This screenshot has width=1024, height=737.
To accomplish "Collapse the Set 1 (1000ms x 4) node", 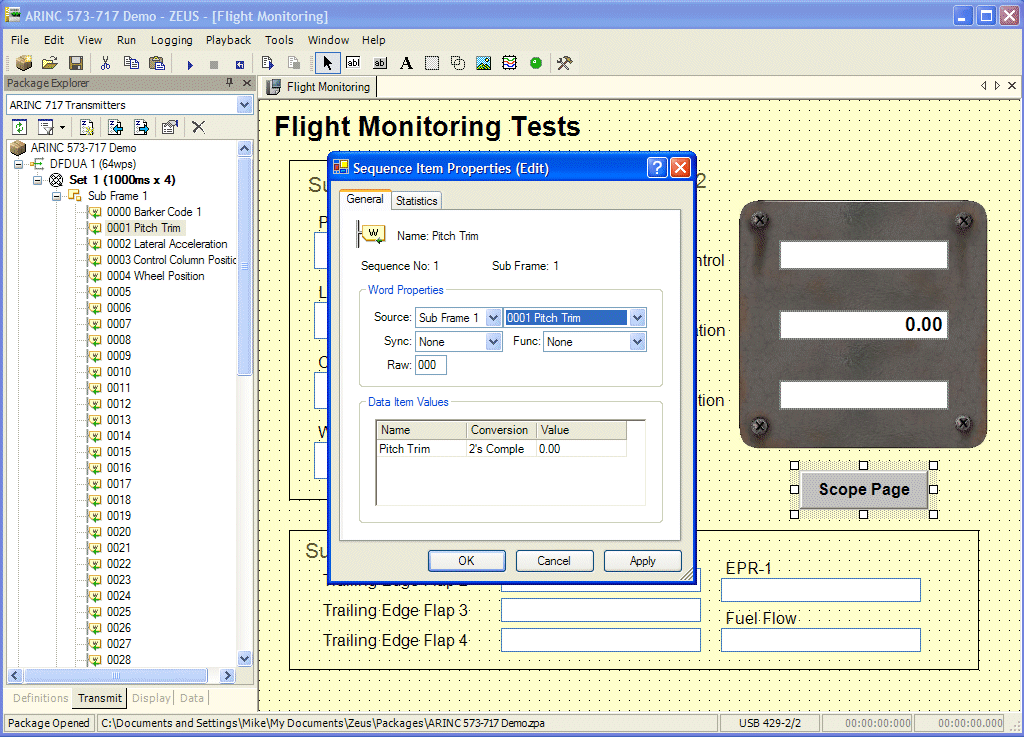I will click(x=37, y=180).
